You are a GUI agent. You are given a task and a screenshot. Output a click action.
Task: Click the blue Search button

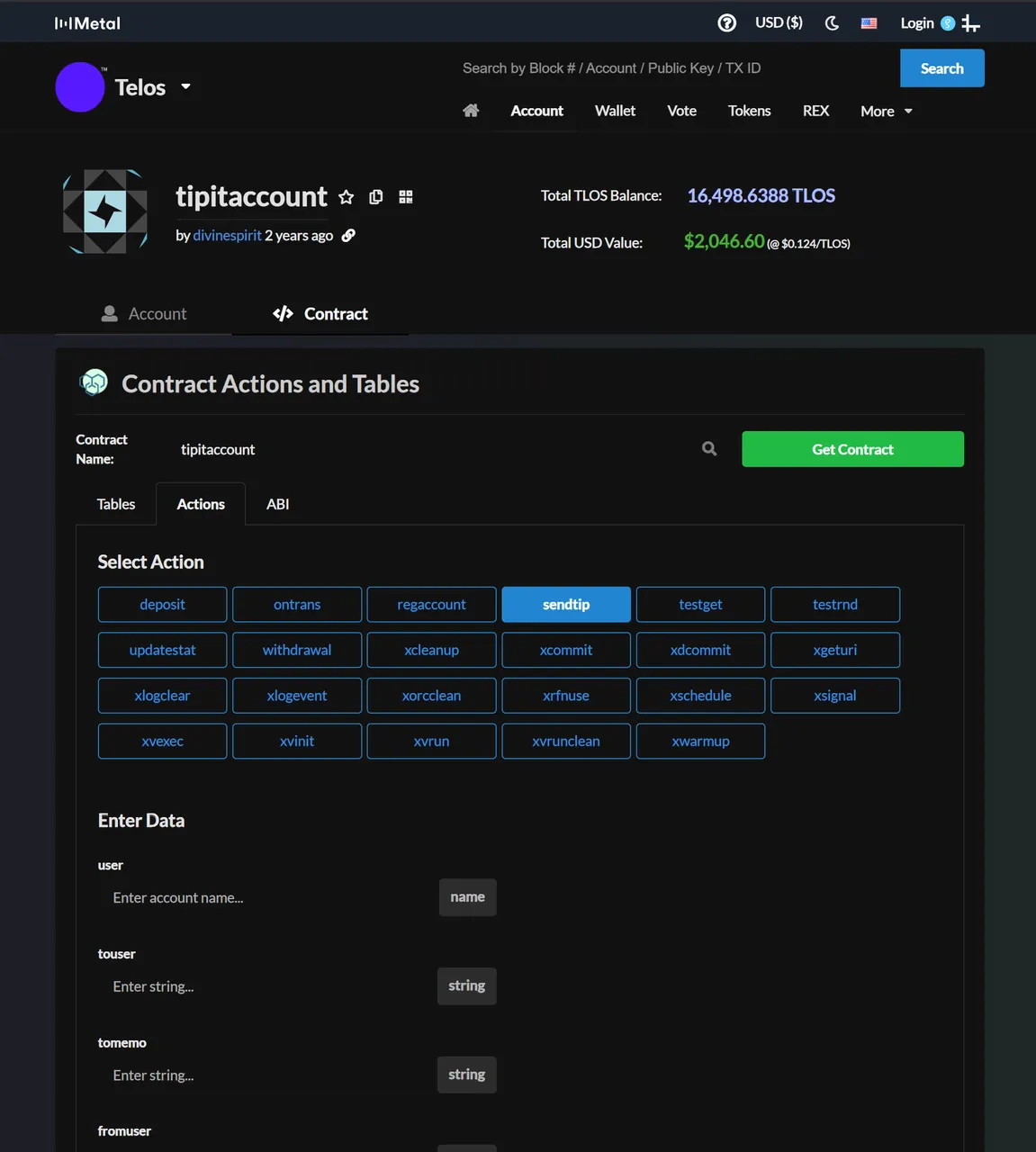941,68
